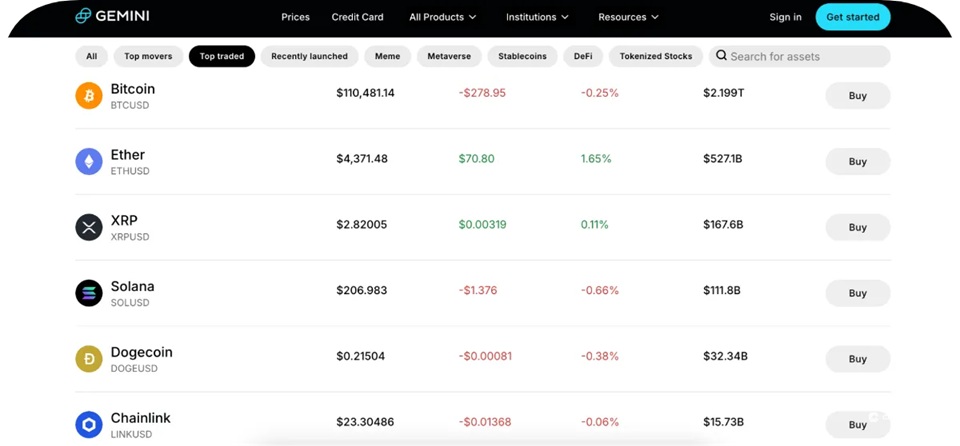Buy Dogecoin
Viewport: 960px width, 446px height.
point(858,359)
